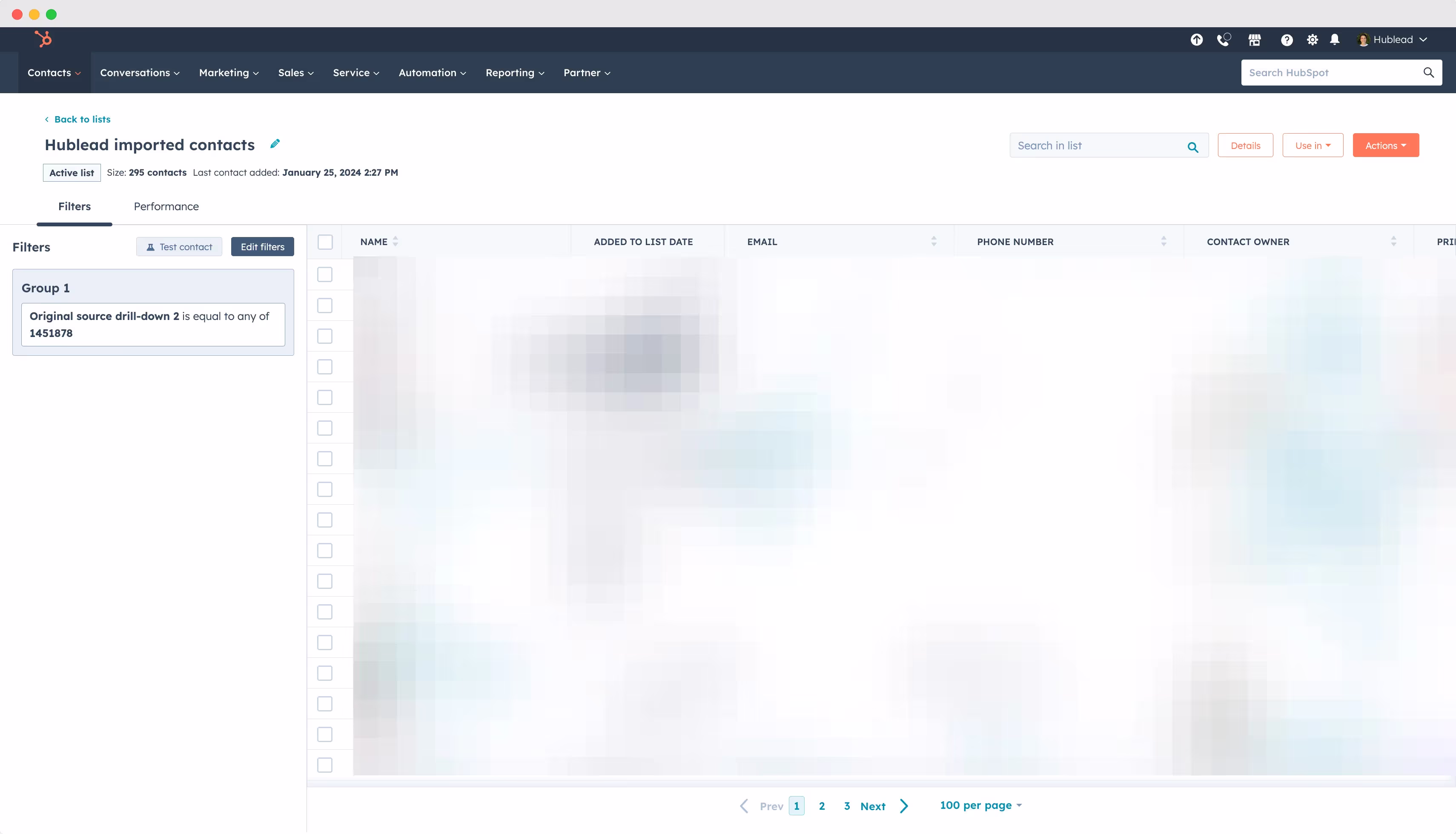Expand the Automation menu

[x=433, y=73]
